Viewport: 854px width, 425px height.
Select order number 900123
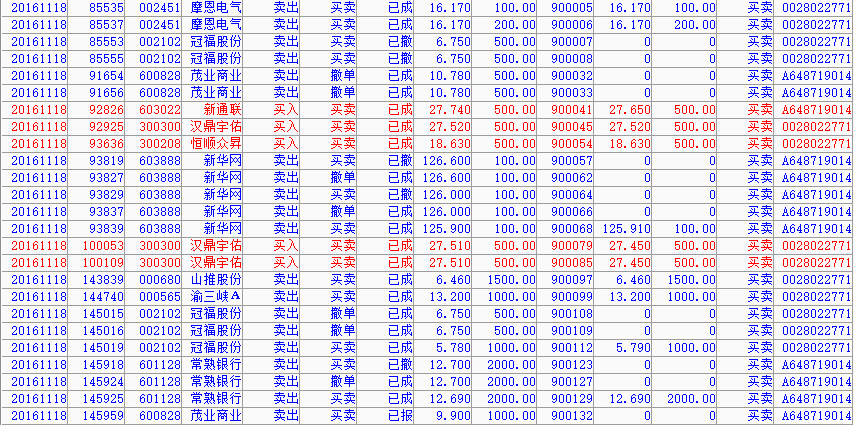click(x=572, y=365)
